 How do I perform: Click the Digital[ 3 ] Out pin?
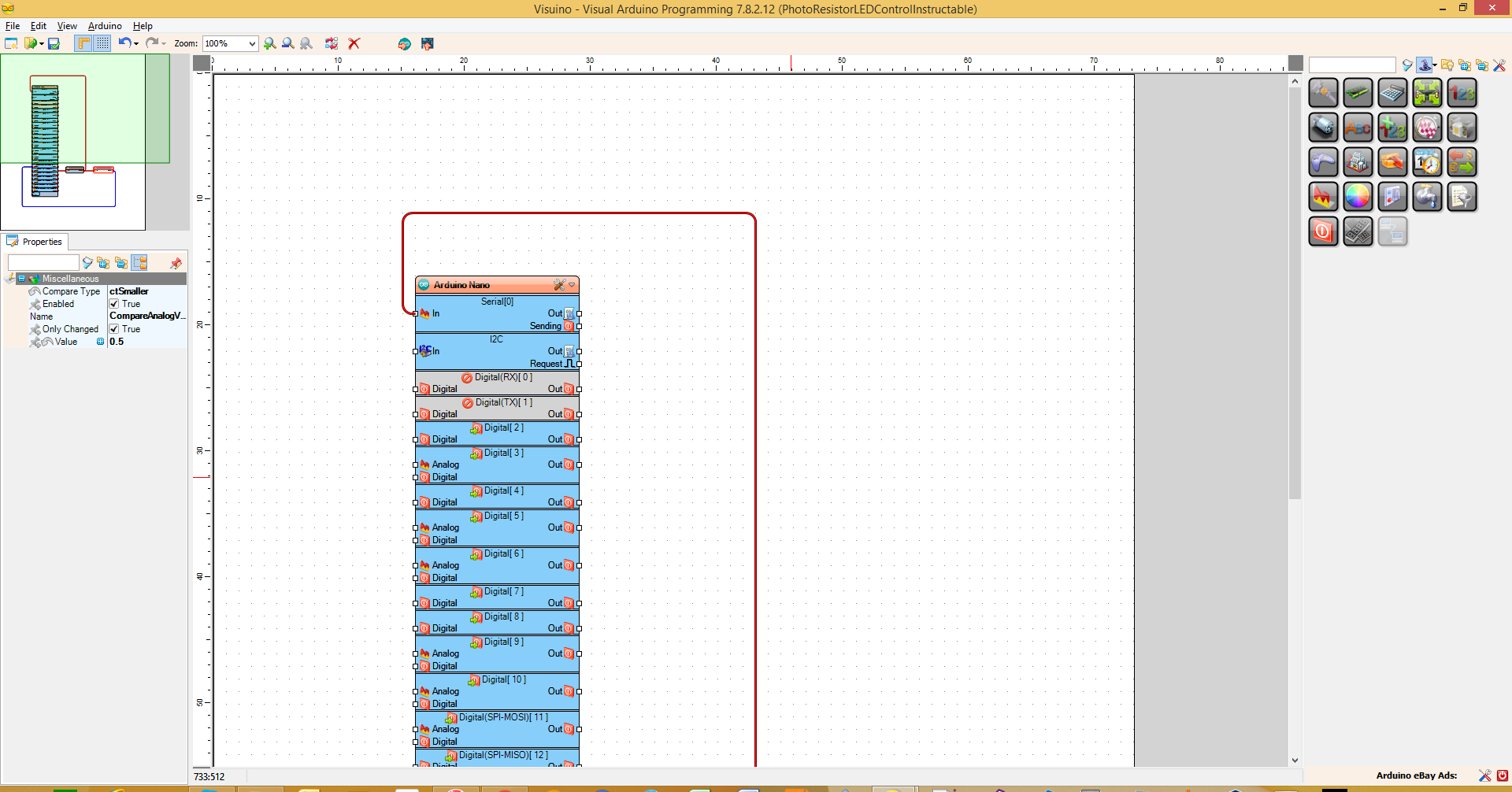tap(579, 464)
